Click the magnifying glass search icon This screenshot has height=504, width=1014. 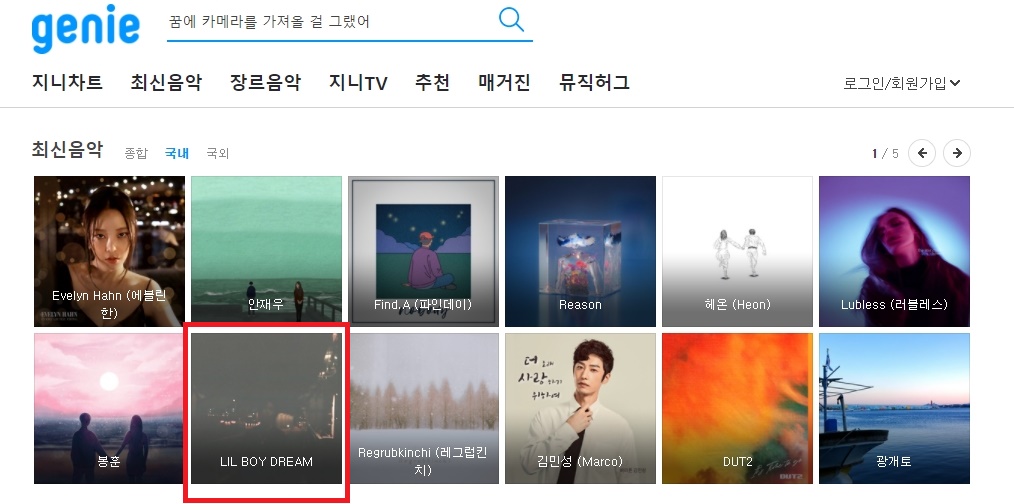coord(511,19)
